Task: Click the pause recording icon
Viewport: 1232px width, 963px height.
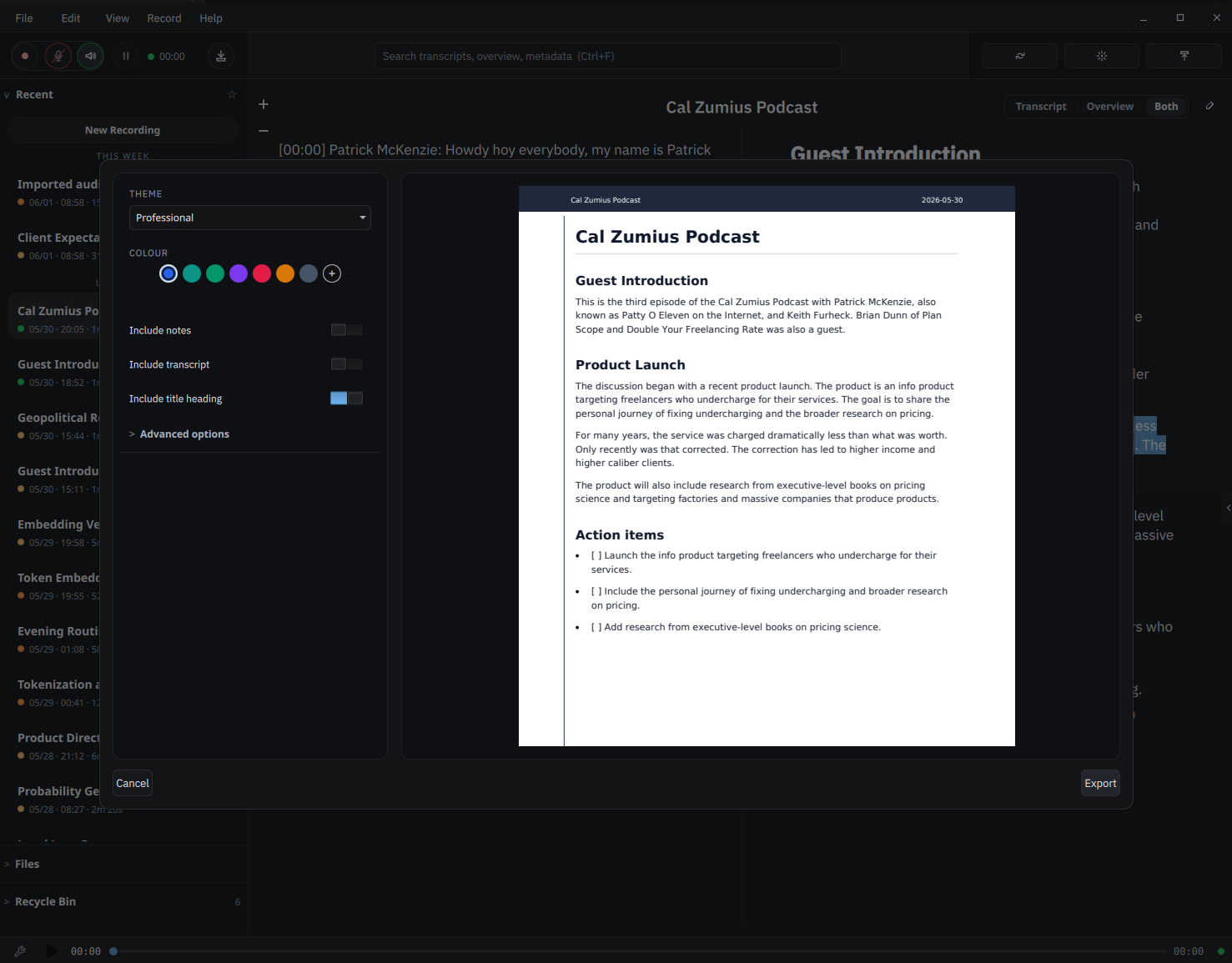Action: [x=126, y=57]
